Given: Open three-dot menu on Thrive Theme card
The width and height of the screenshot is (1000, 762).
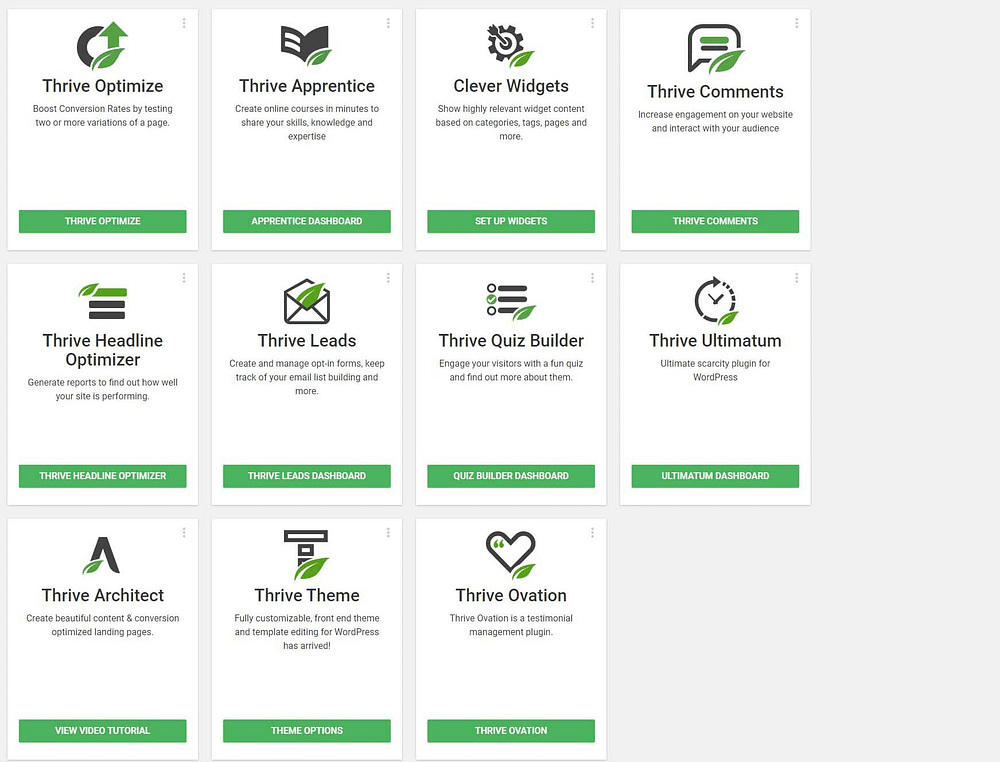Looking at the screenshot, I should pos(388,532).
